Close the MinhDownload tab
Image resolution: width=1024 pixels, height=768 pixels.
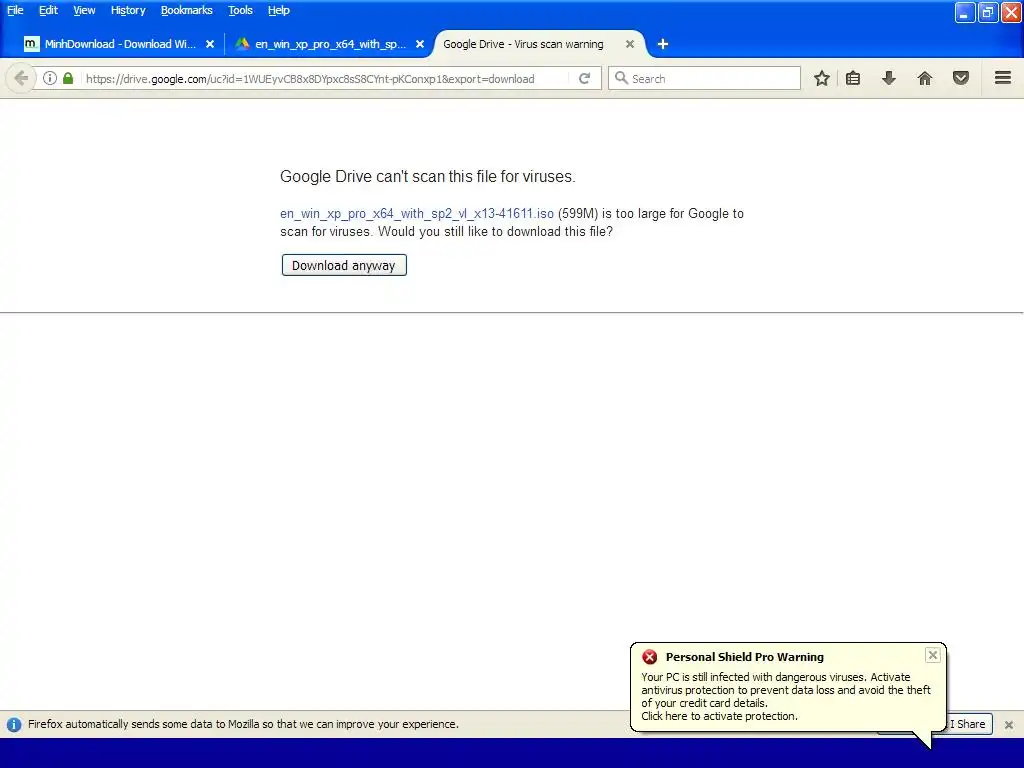(x=210, y=44)
